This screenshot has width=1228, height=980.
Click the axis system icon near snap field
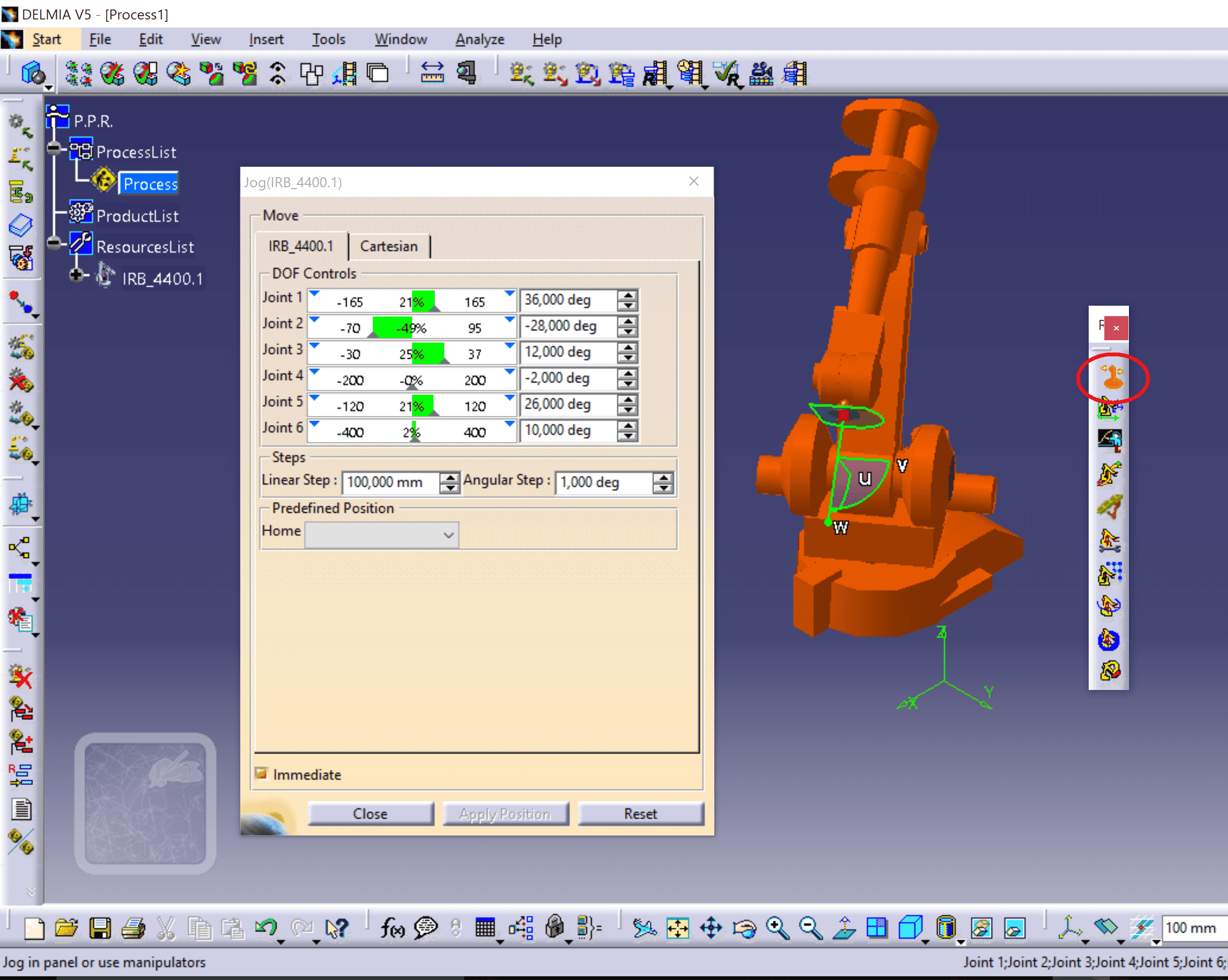[1070, 928]
